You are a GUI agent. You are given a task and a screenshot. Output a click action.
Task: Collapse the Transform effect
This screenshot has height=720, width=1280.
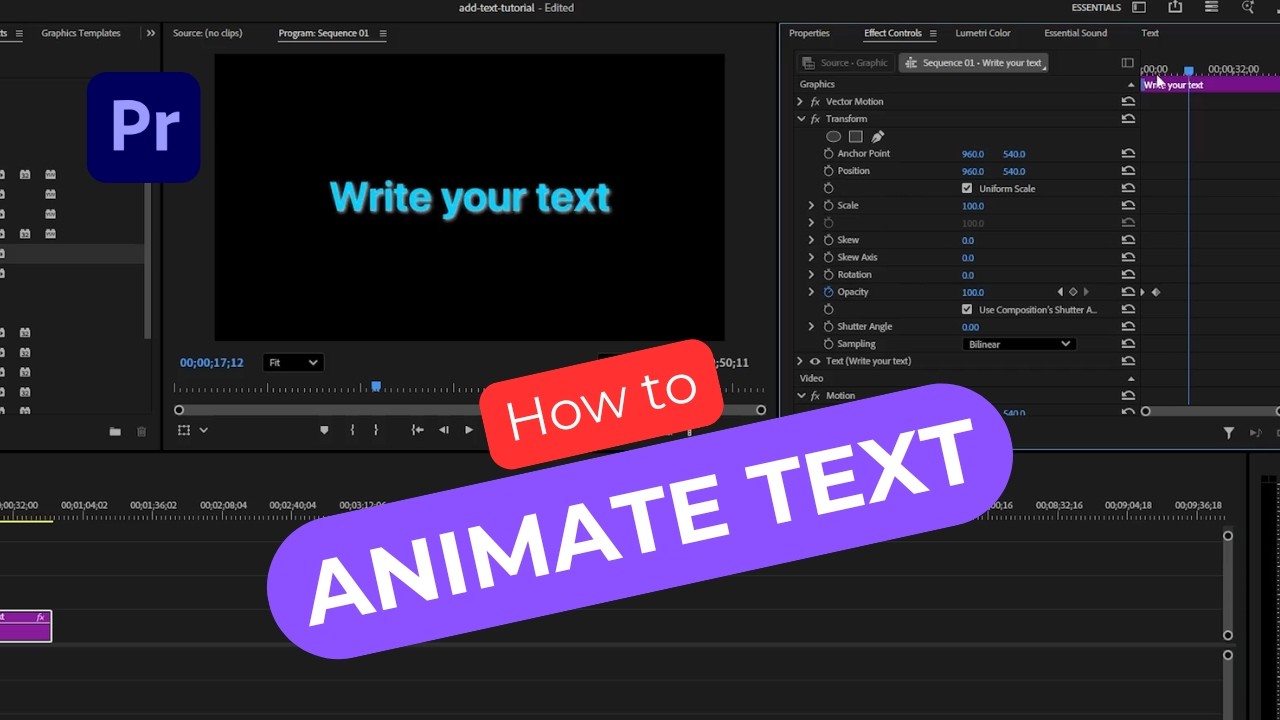point(800,119)
